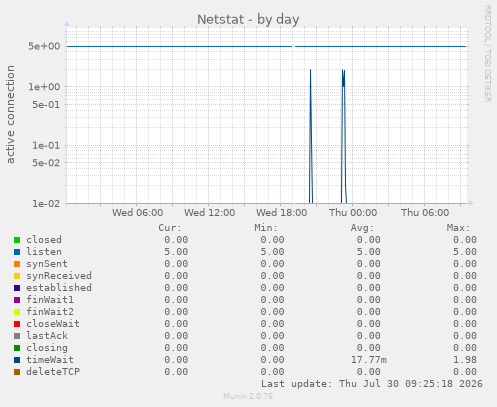Image resolution: width=497 pixels, height=407 pixels.
Task: Click the '1e+00' y-axis label
Action: (x=44, y=87)
